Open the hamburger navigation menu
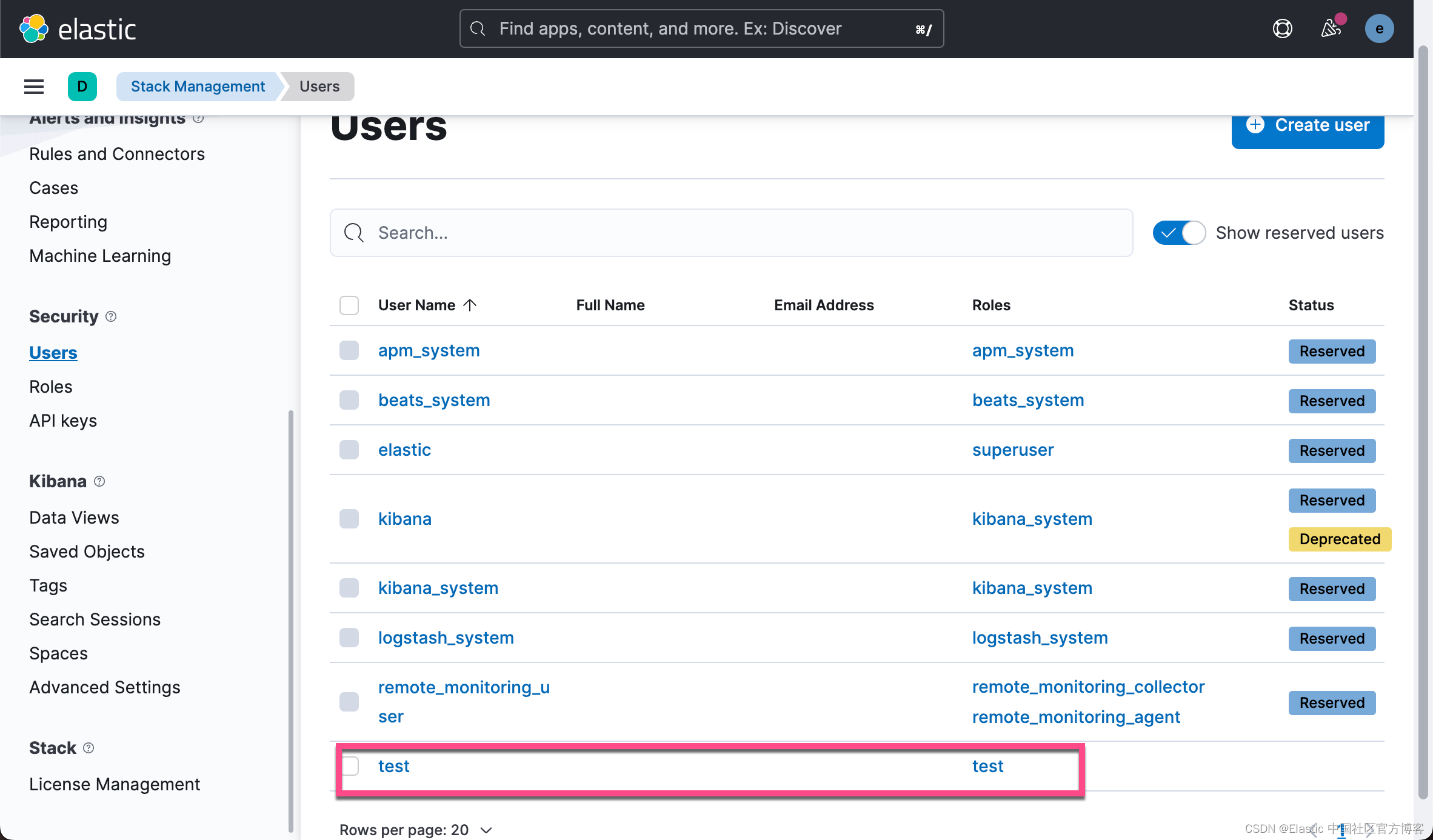The height and width of the screenshot is (840, 1433). [33, 86]
